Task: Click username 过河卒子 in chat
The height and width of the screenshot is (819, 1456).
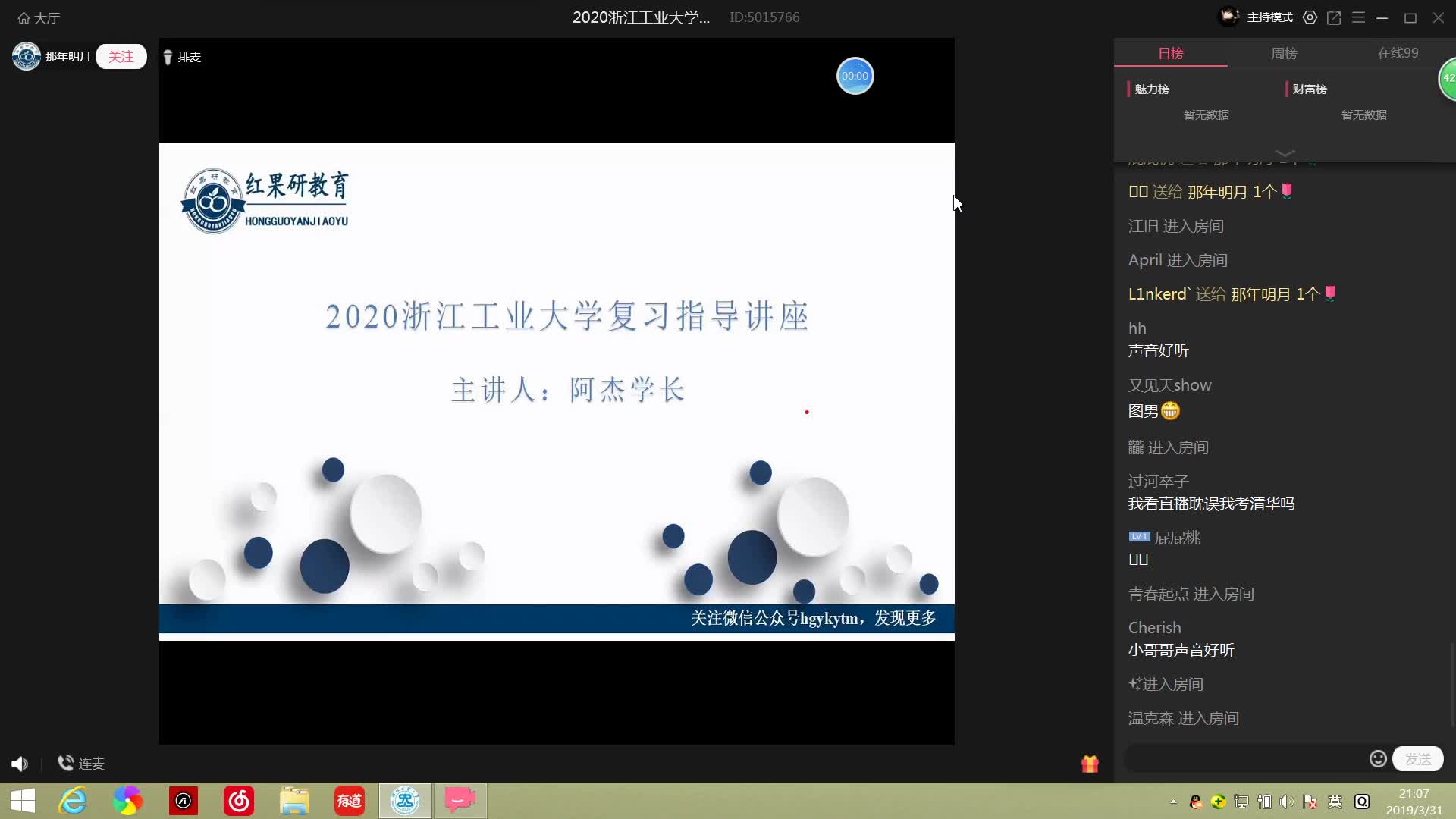Action: (1158, 482)
